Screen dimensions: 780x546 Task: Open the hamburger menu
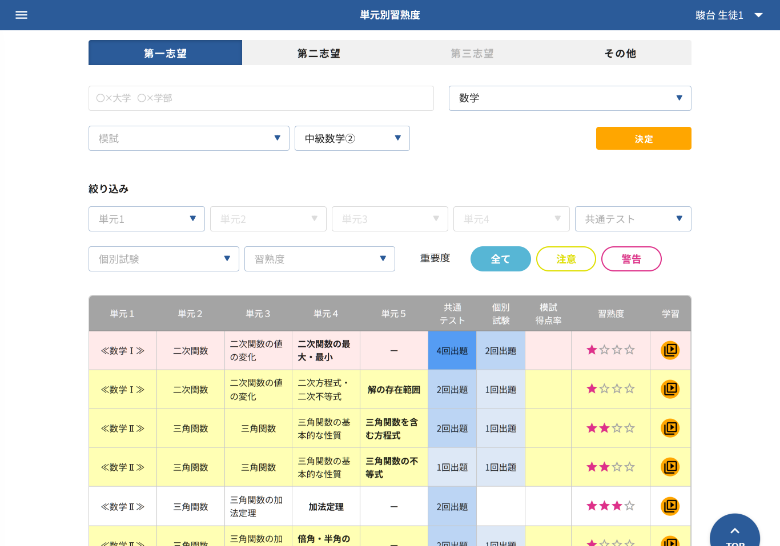pyautogui.click(x=21, y=15)
